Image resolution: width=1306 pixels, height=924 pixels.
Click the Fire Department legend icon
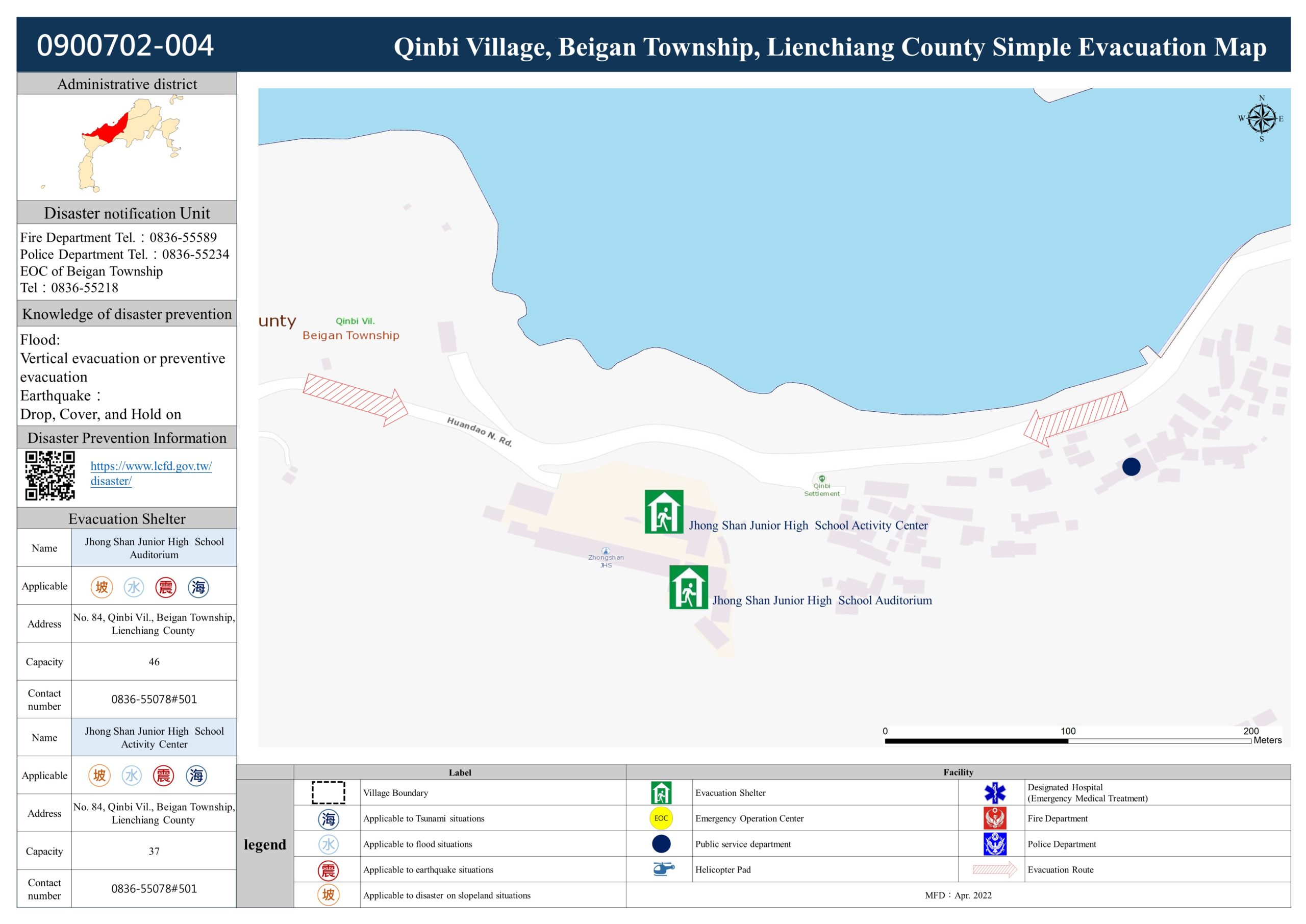[995, 818]
